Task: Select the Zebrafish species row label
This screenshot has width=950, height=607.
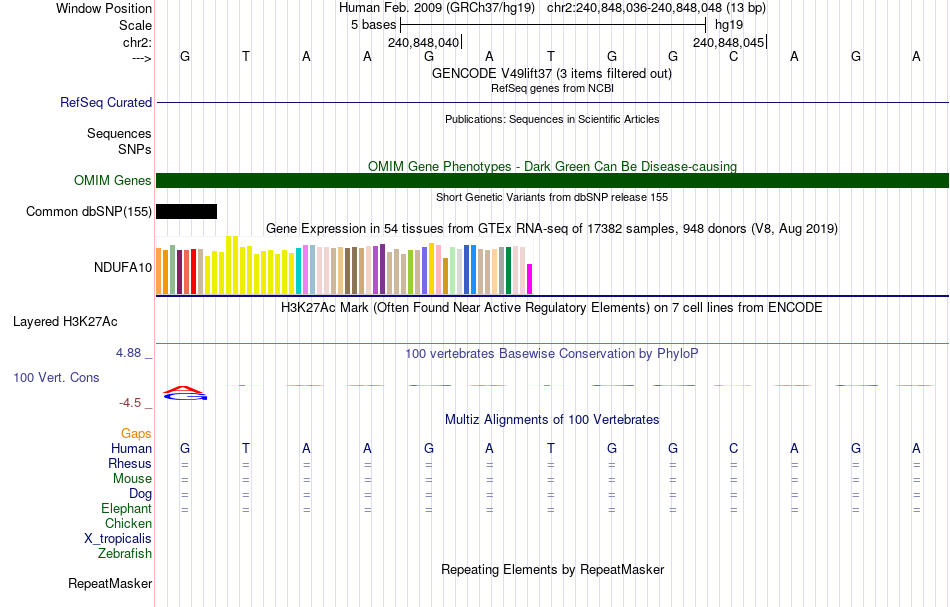Action: click(125, 553)
